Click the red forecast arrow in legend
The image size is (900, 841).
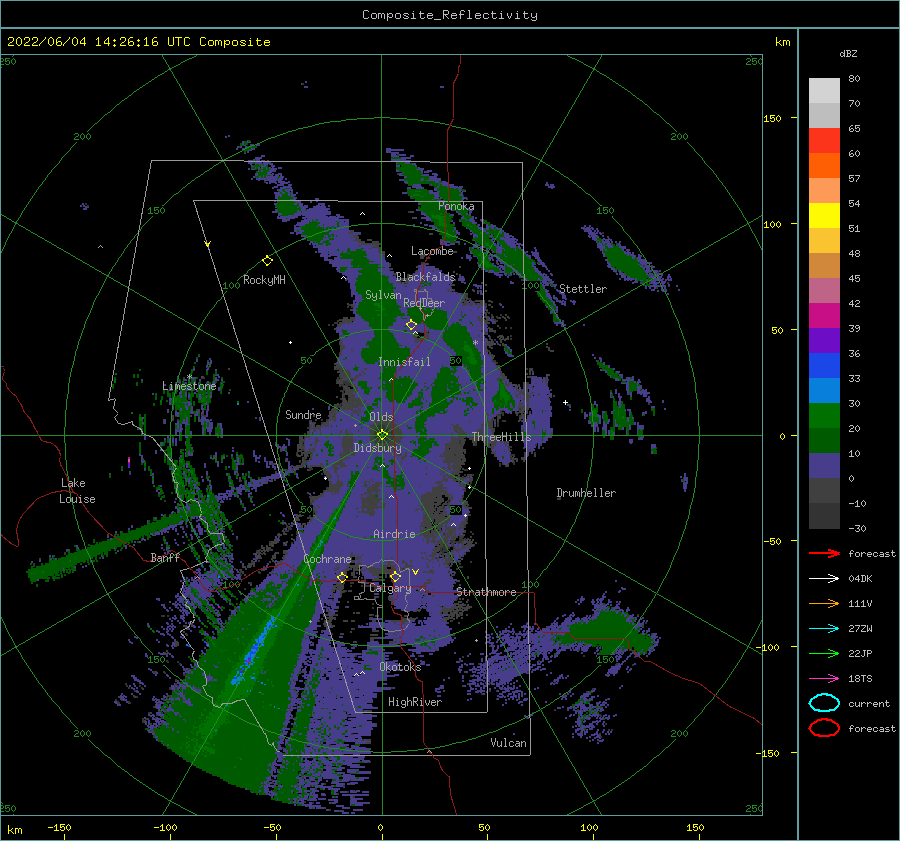(x=824, y=553)
